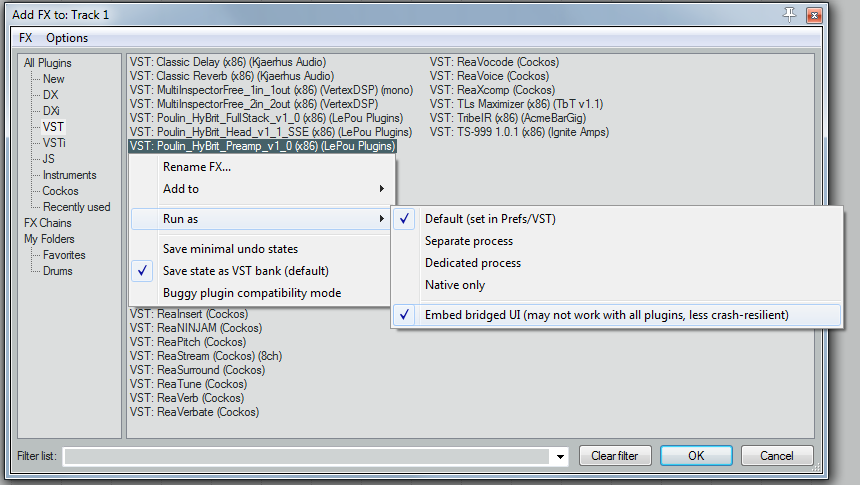Viewport: 860px width, 485px height.
Task: Open the Favorites folder
Action: (x=64, y=255)
